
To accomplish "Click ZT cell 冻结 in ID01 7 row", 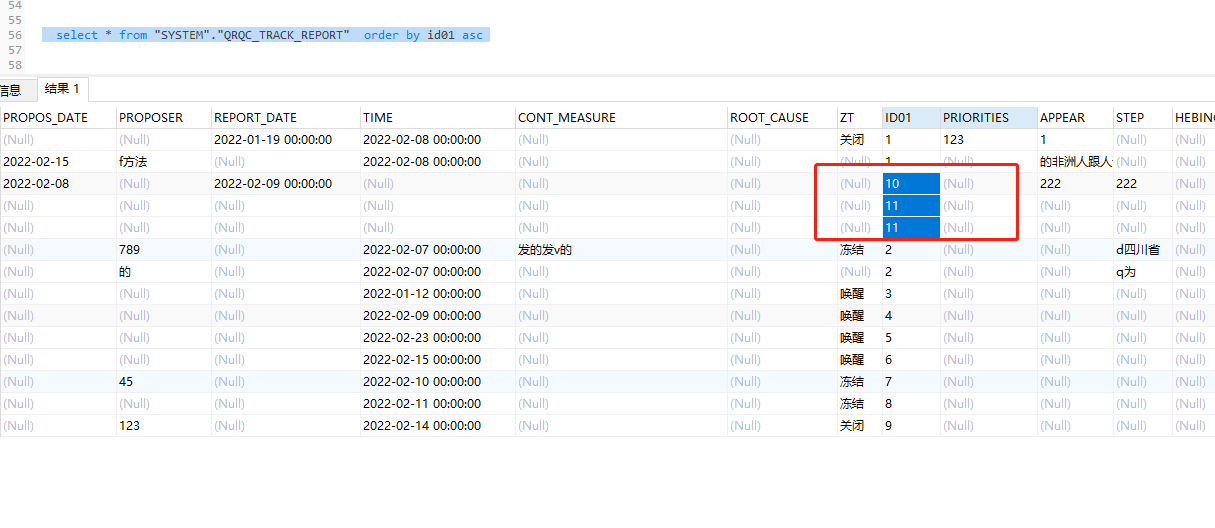I will point(859,381).
